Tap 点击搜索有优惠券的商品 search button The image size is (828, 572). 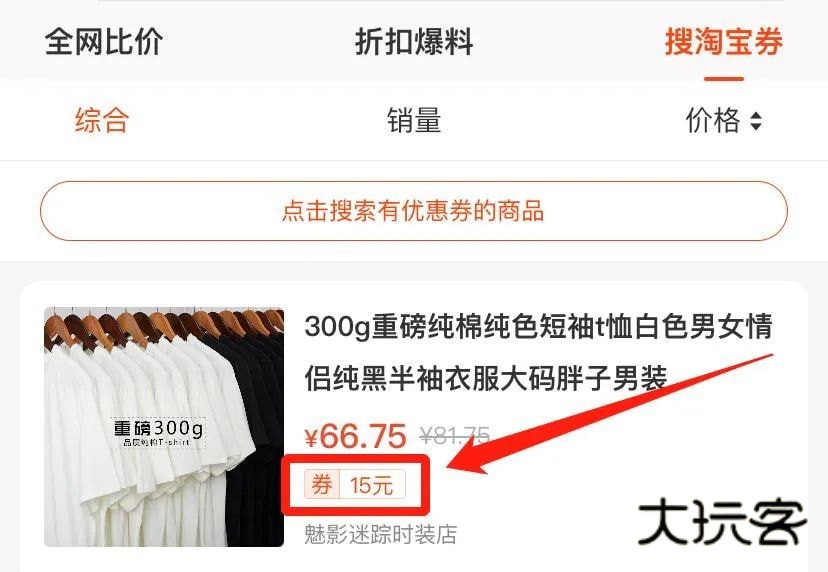tap(413, 211)
